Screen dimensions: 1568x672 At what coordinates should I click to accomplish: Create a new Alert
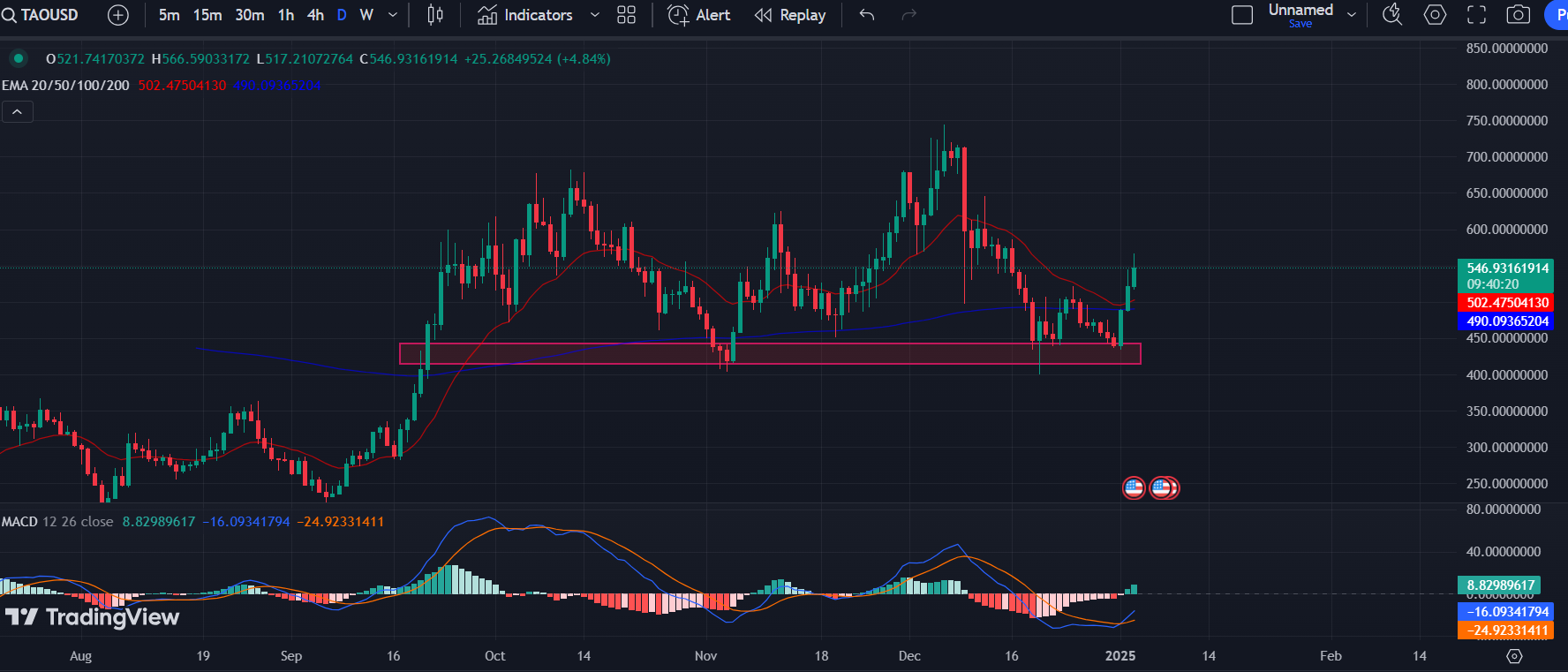click(699, 15)
